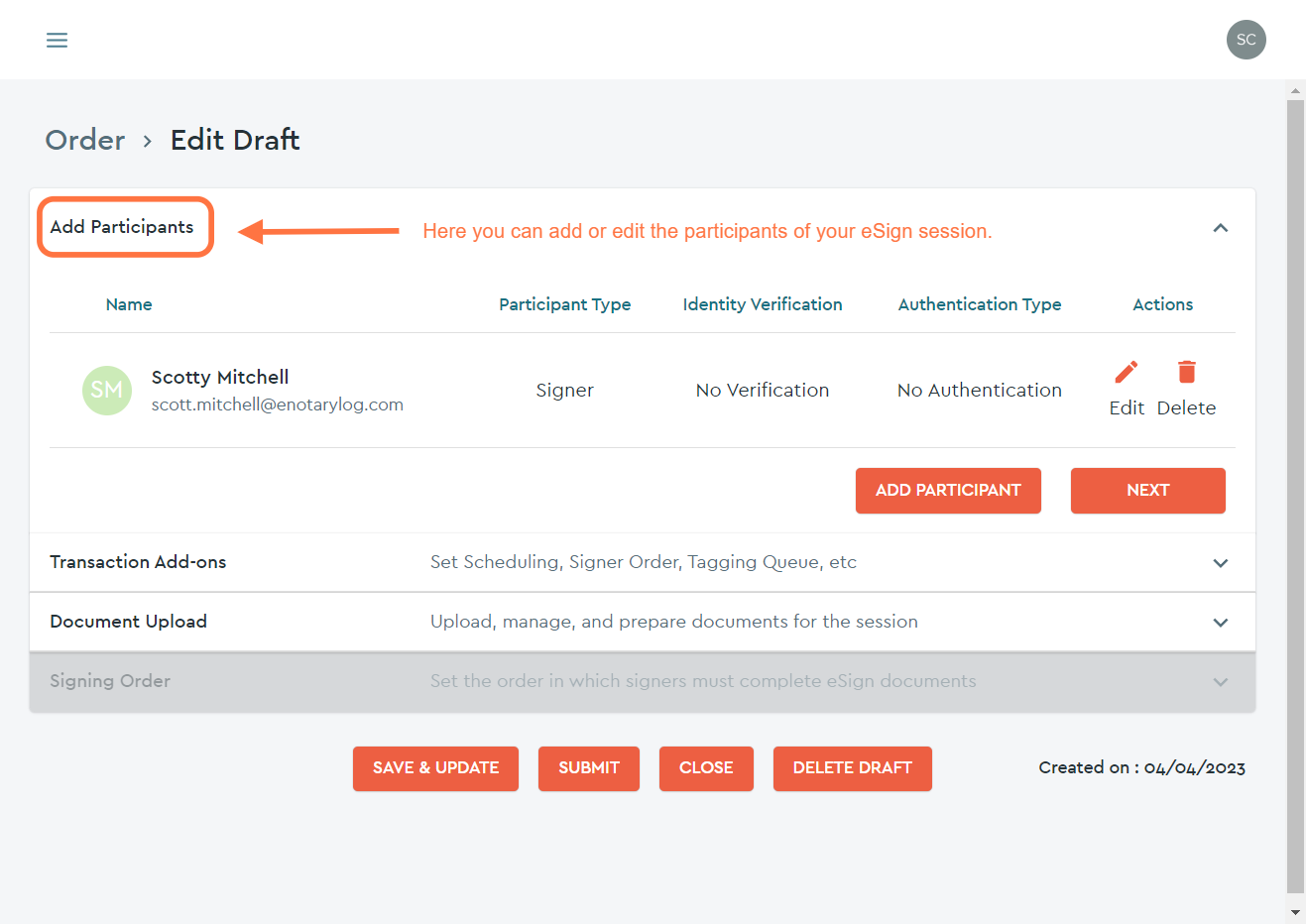
Task: Click the pencil Edit icon for Scotty Mitchell
Action: click(x=1127, y=372)
